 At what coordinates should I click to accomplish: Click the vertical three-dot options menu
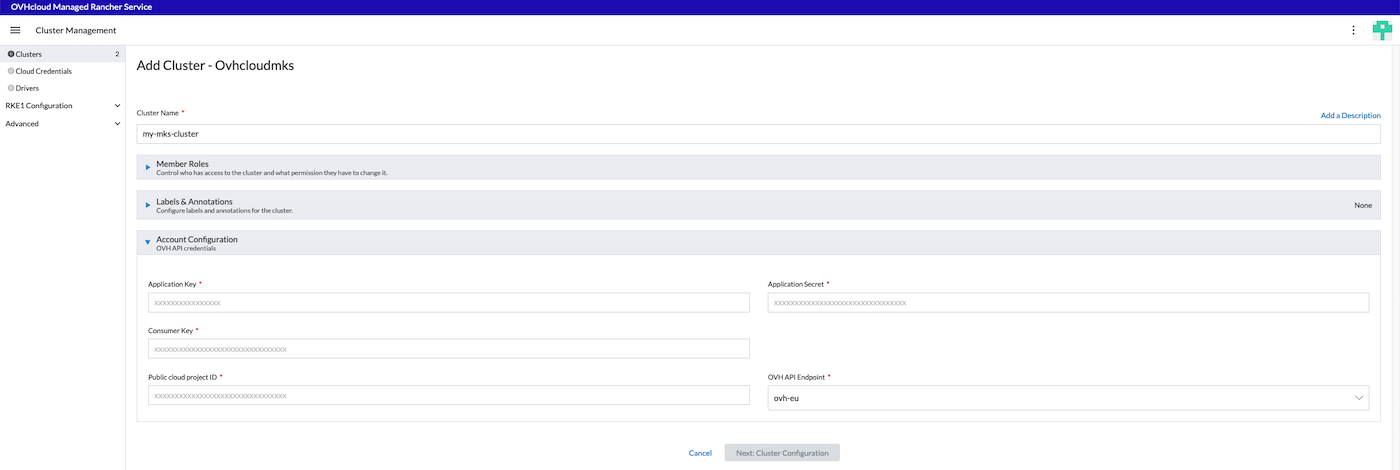click(1353, 30)
